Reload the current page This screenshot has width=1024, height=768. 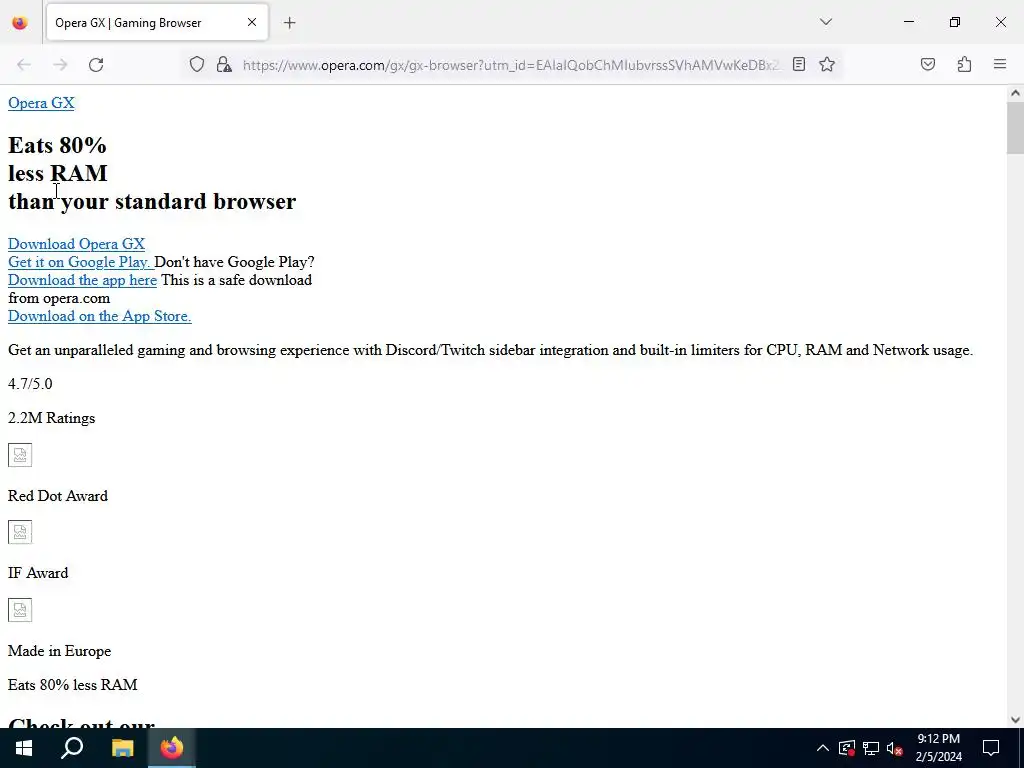pos(96,65)
